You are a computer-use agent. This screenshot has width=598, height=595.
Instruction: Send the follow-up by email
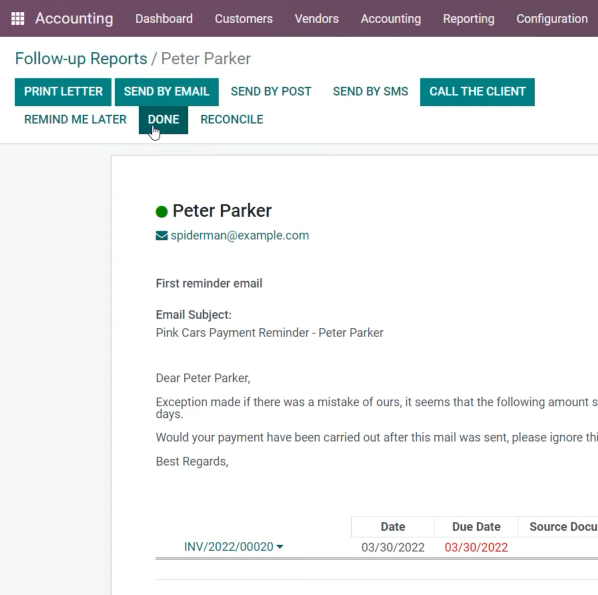[167, 92]
